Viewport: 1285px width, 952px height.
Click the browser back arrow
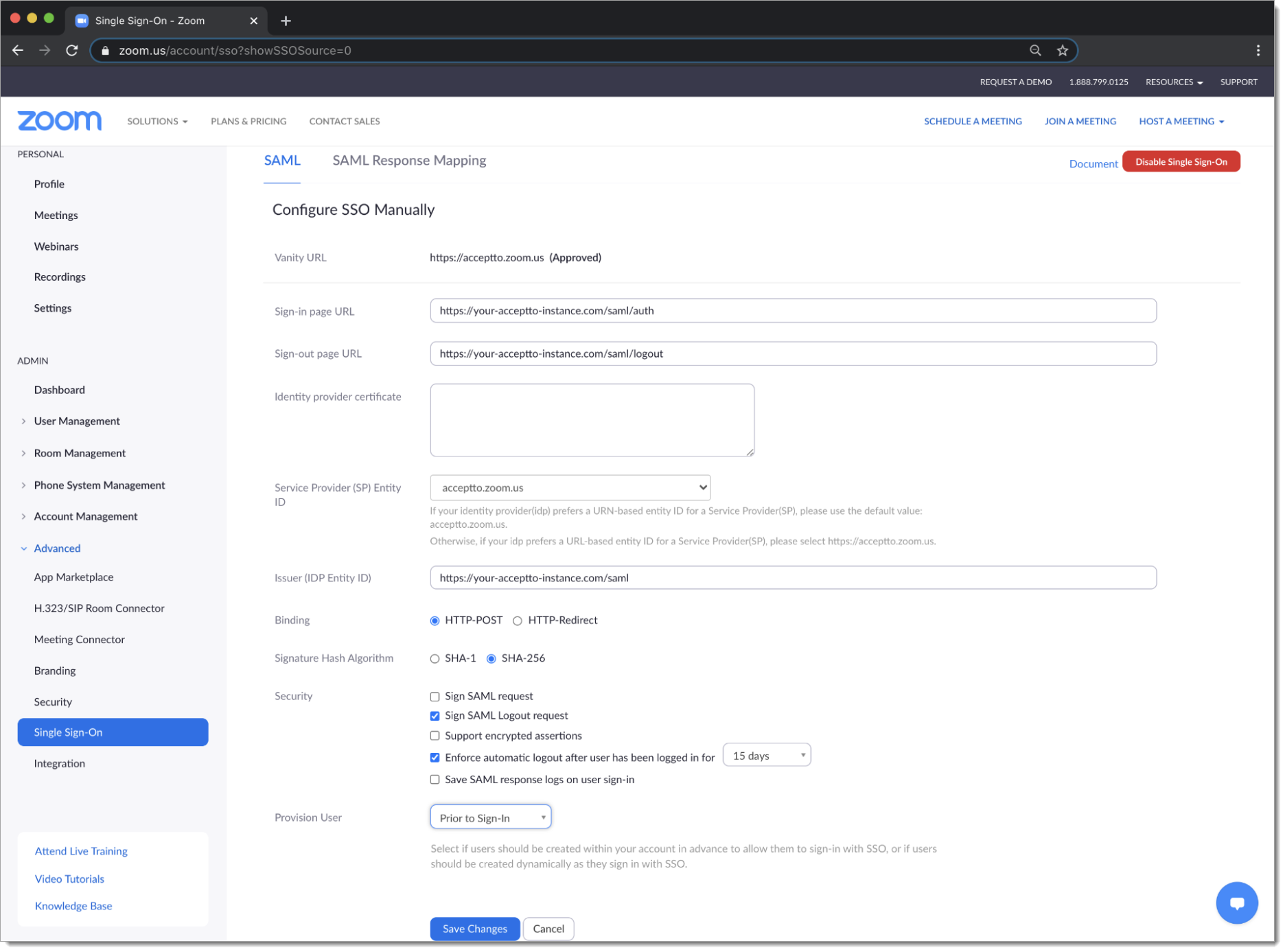pos(18,50)
